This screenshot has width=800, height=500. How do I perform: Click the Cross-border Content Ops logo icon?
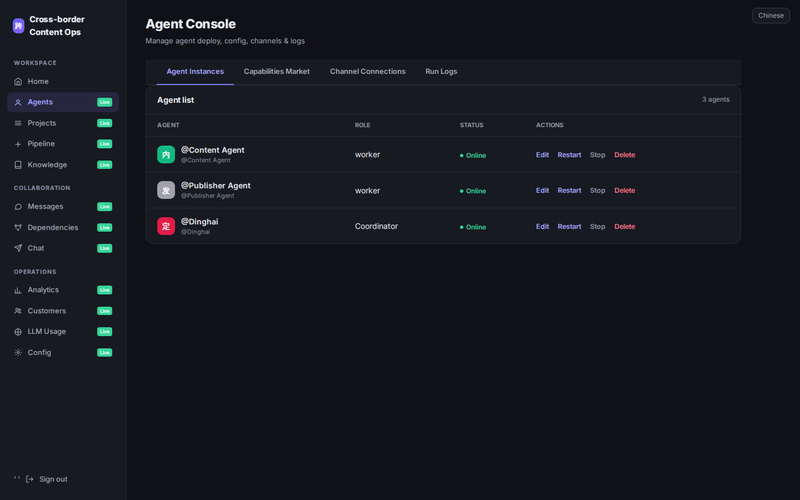pyautogui.click(x=18, y=26)
